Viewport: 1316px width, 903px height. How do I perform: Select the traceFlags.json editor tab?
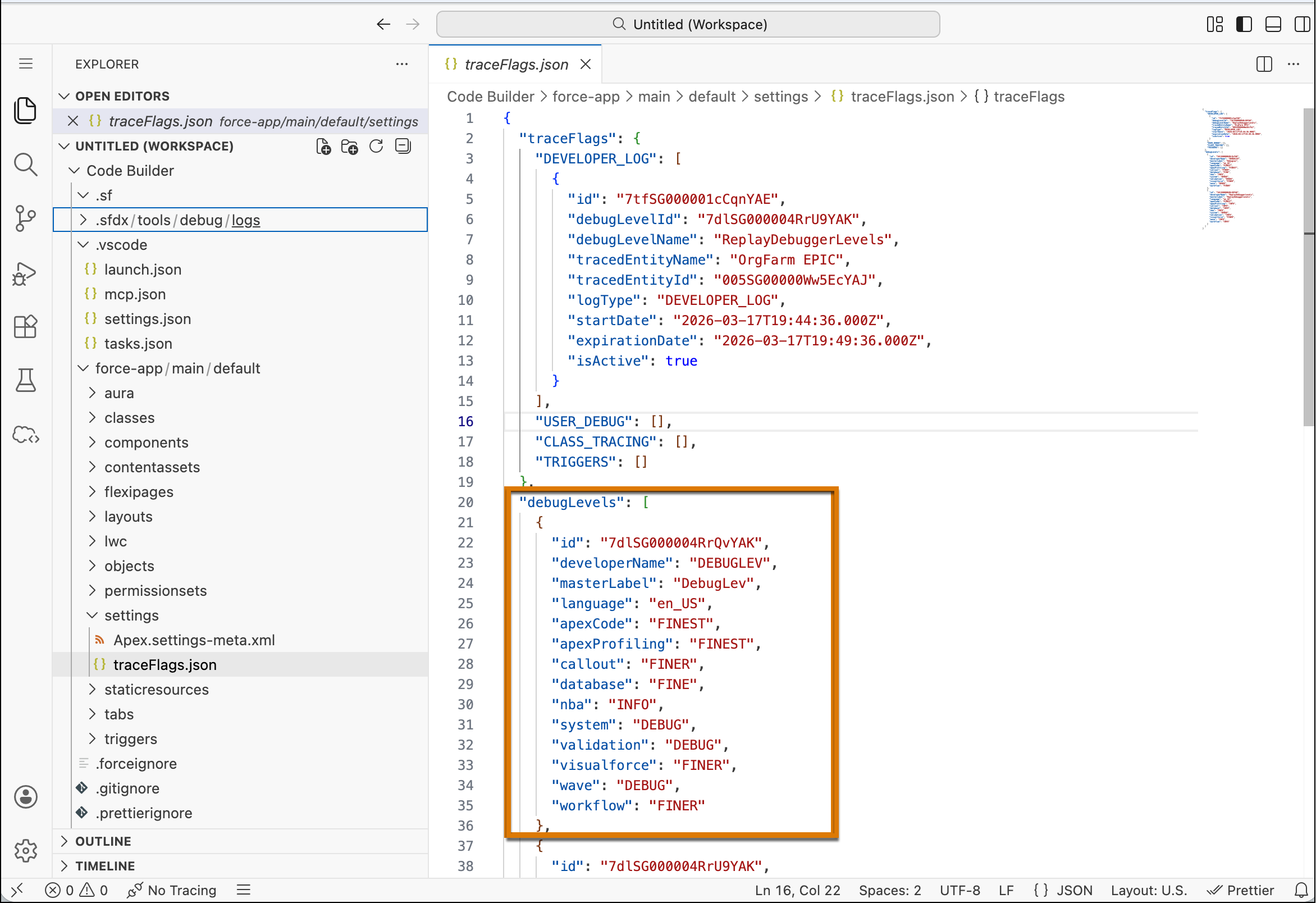pyautogui.click(x=516, y=65)
